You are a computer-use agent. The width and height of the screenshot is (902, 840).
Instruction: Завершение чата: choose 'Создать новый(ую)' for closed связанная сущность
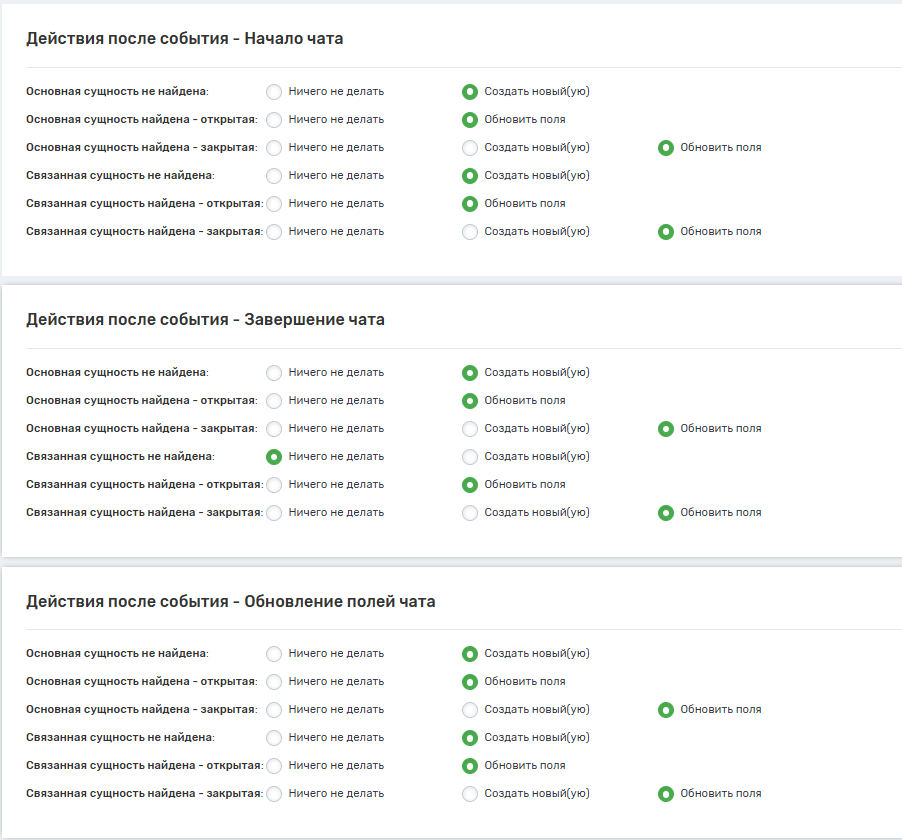tap(470, 513)
